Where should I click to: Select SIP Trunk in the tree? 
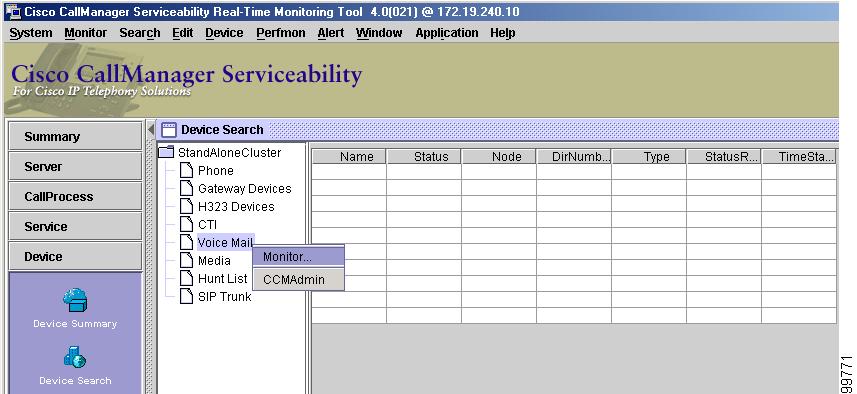pos(225,296)
